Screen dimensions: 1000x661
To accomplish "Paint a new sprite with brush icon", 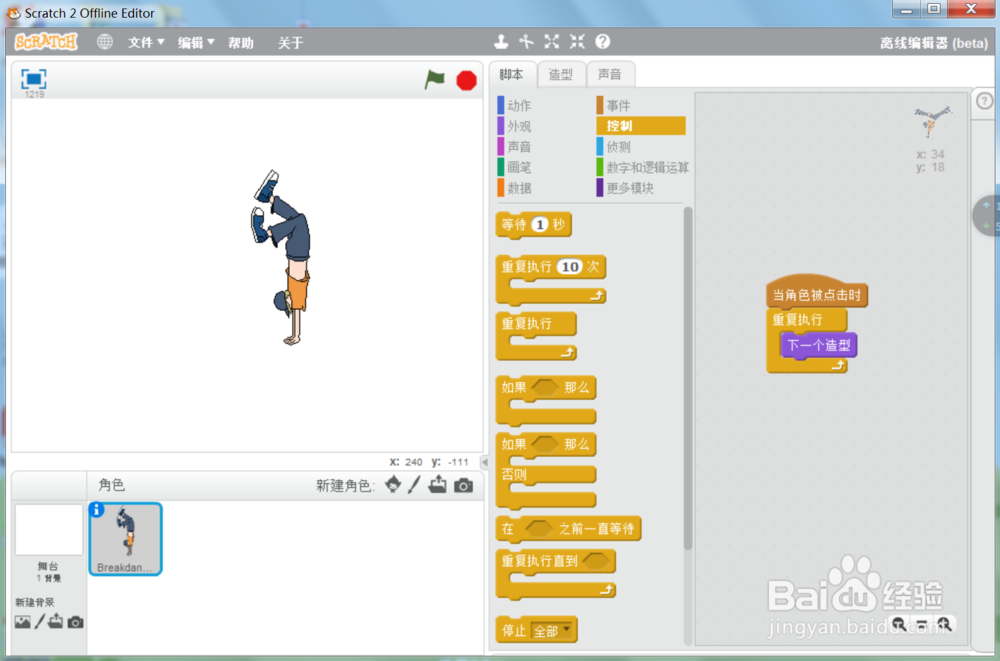I will coord(415,485).
